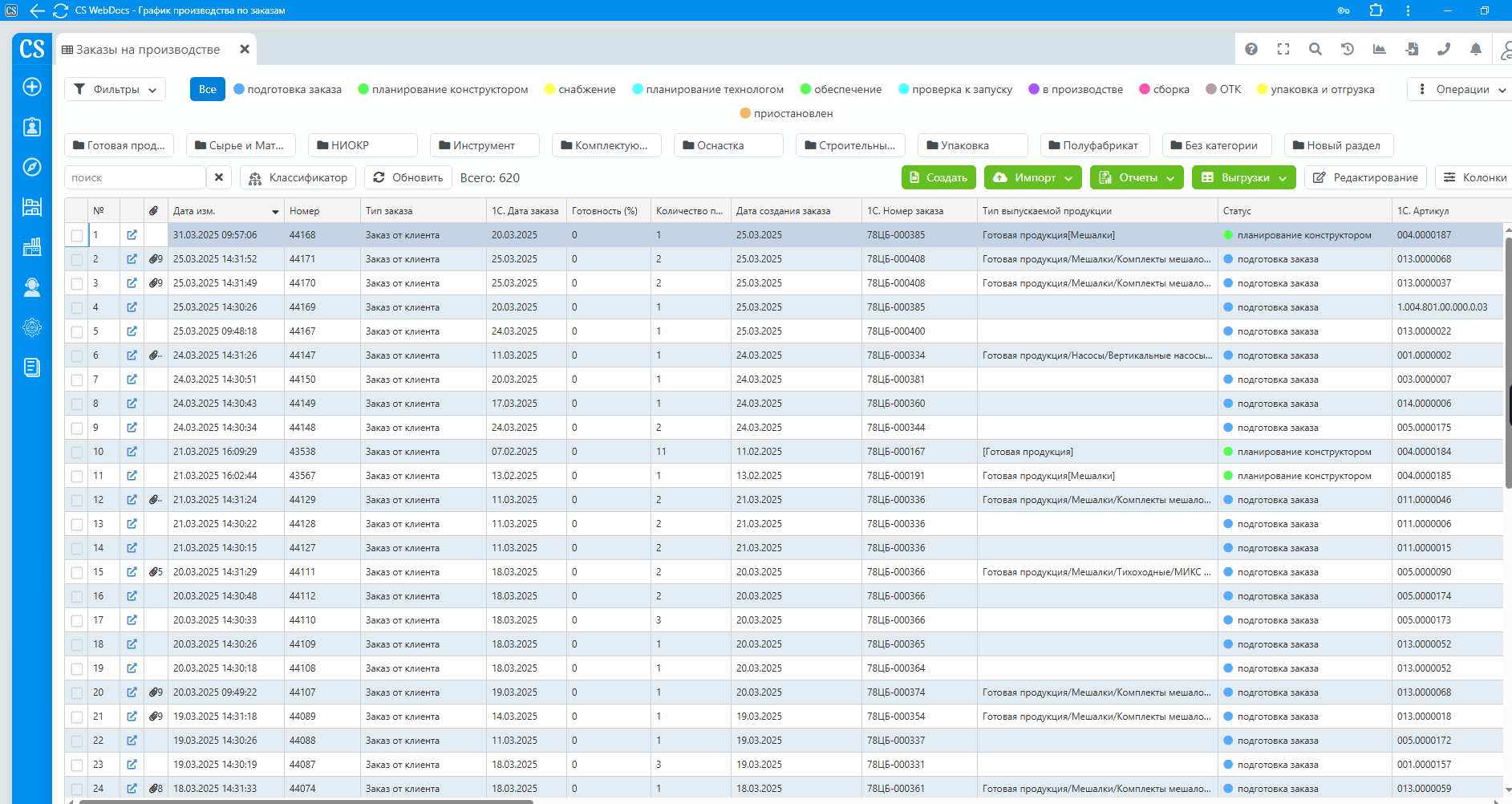The width and height of the screenshot is (1512, 804).
Task: Click the plus circle icon in sidebar
Action: tap(32, 87)
